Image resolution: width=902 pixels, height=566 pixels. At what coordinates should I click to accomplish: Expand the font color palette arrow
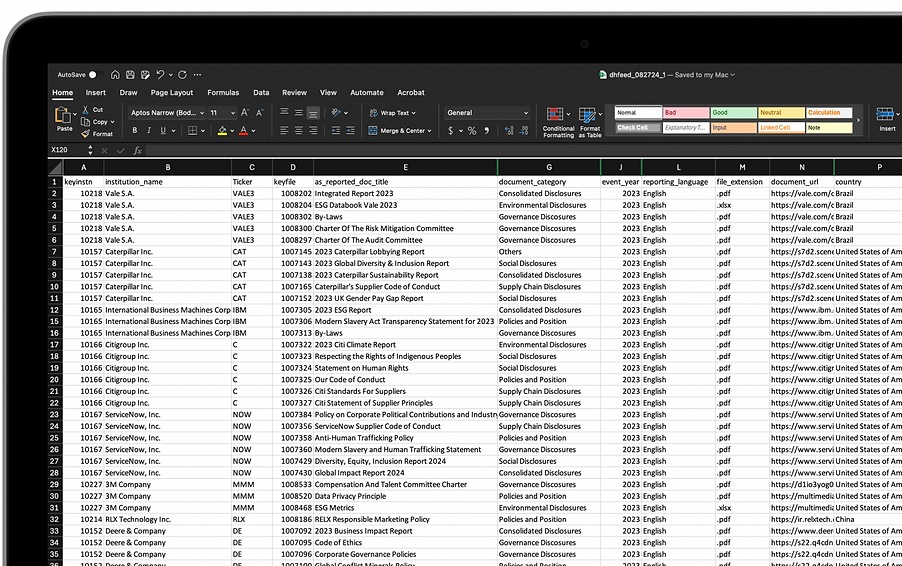(253, 131)
